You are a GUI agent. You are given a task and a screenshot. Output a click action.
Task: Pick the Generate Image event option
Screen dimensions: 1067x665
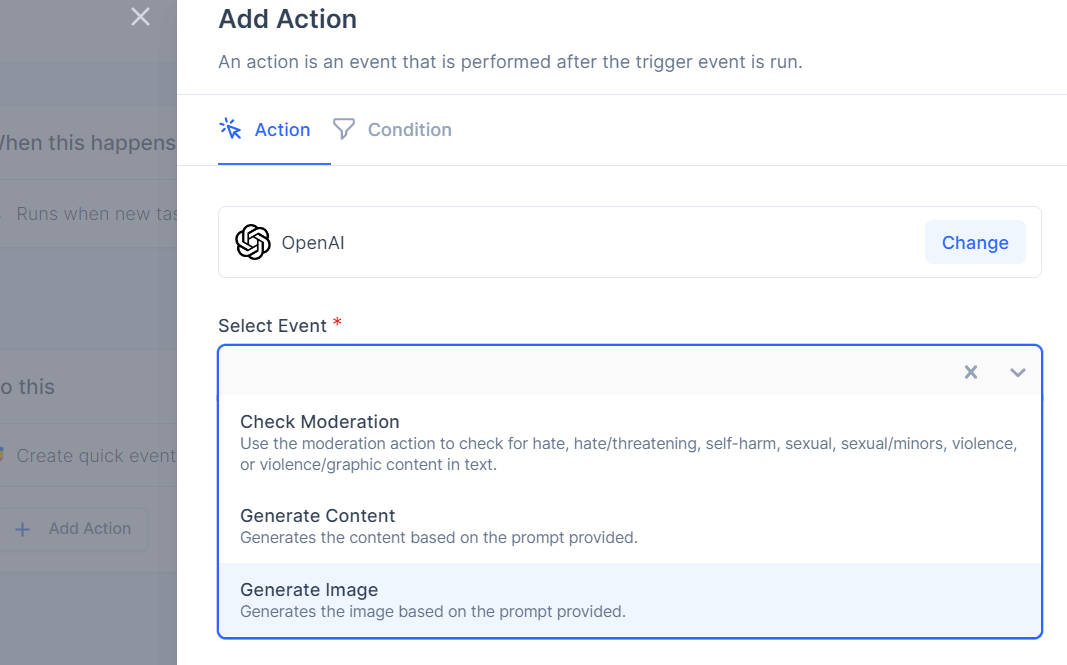(629, 600)
